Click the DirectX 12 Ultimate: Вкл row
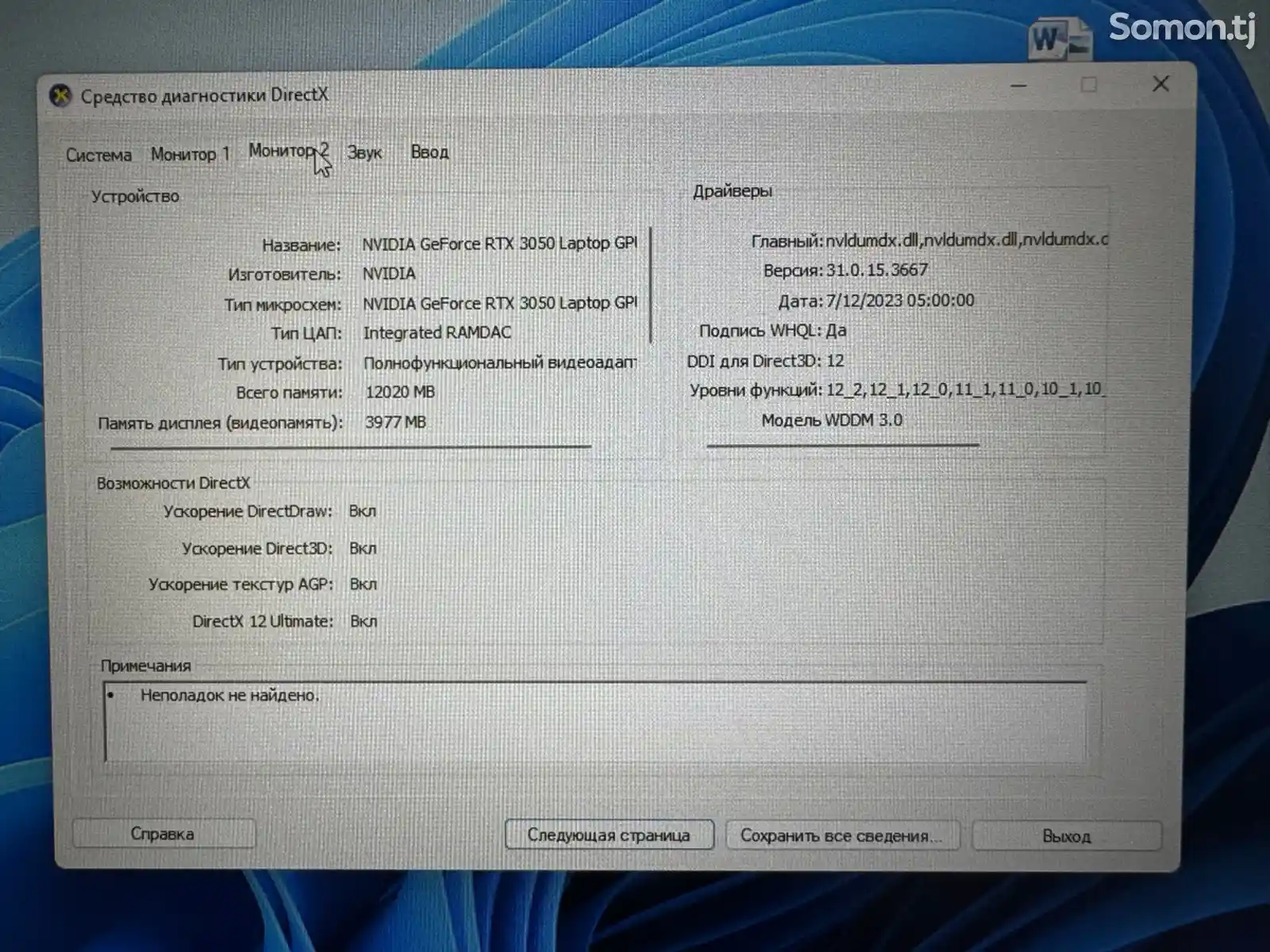 [285, 621]
